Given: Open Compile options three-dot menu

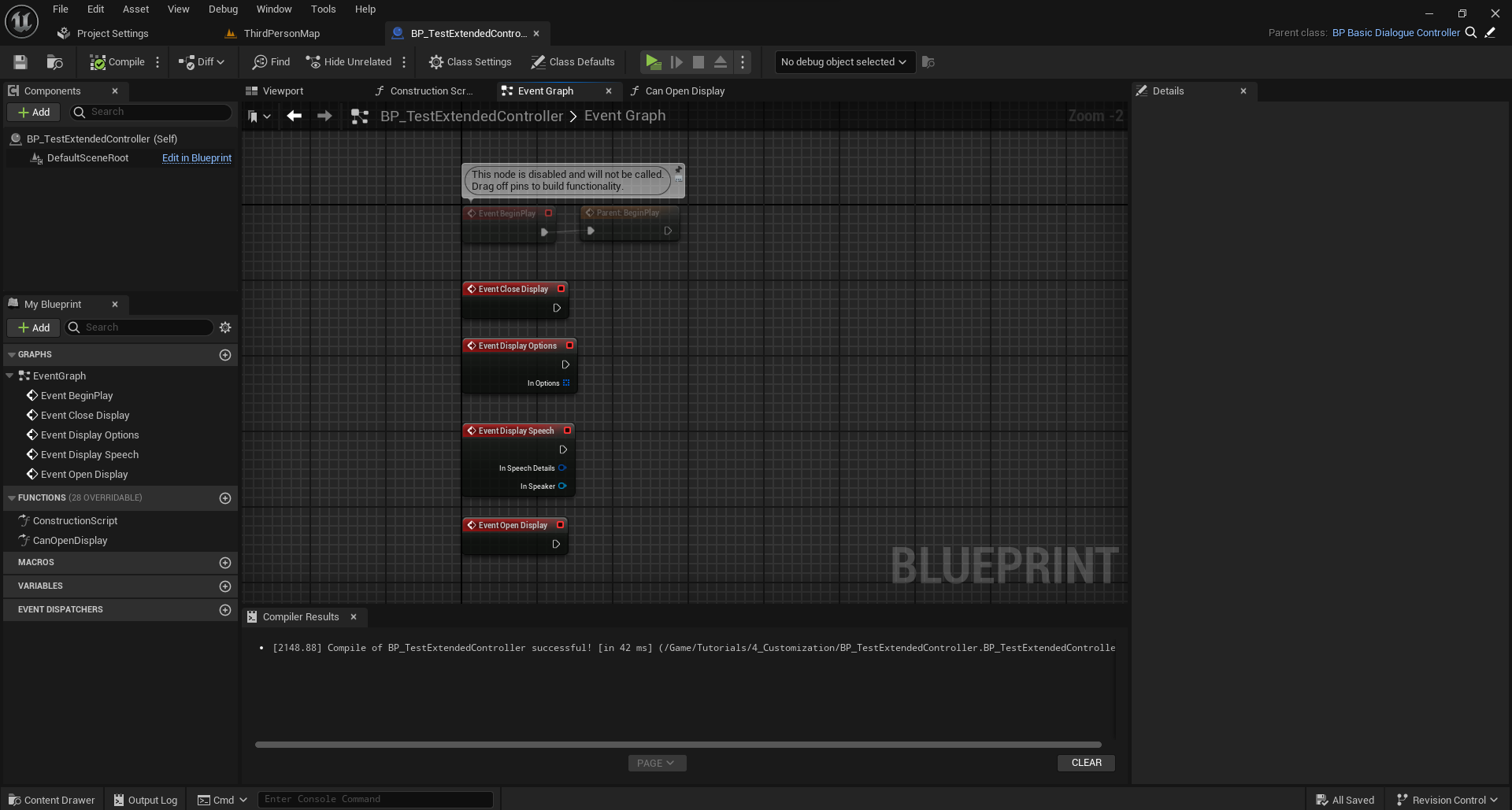Looking at the screenshot, I should 157,62.
